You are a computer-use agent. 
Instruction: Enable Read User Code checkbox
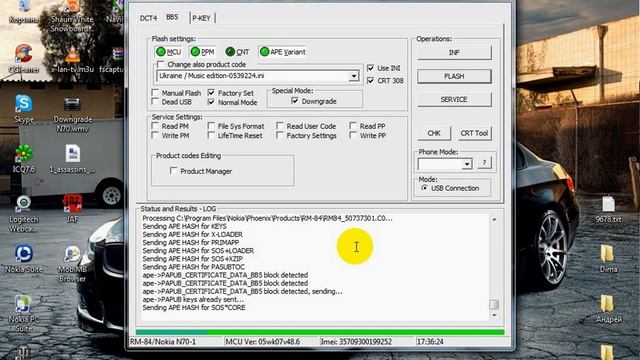click(x=280, y=126)
